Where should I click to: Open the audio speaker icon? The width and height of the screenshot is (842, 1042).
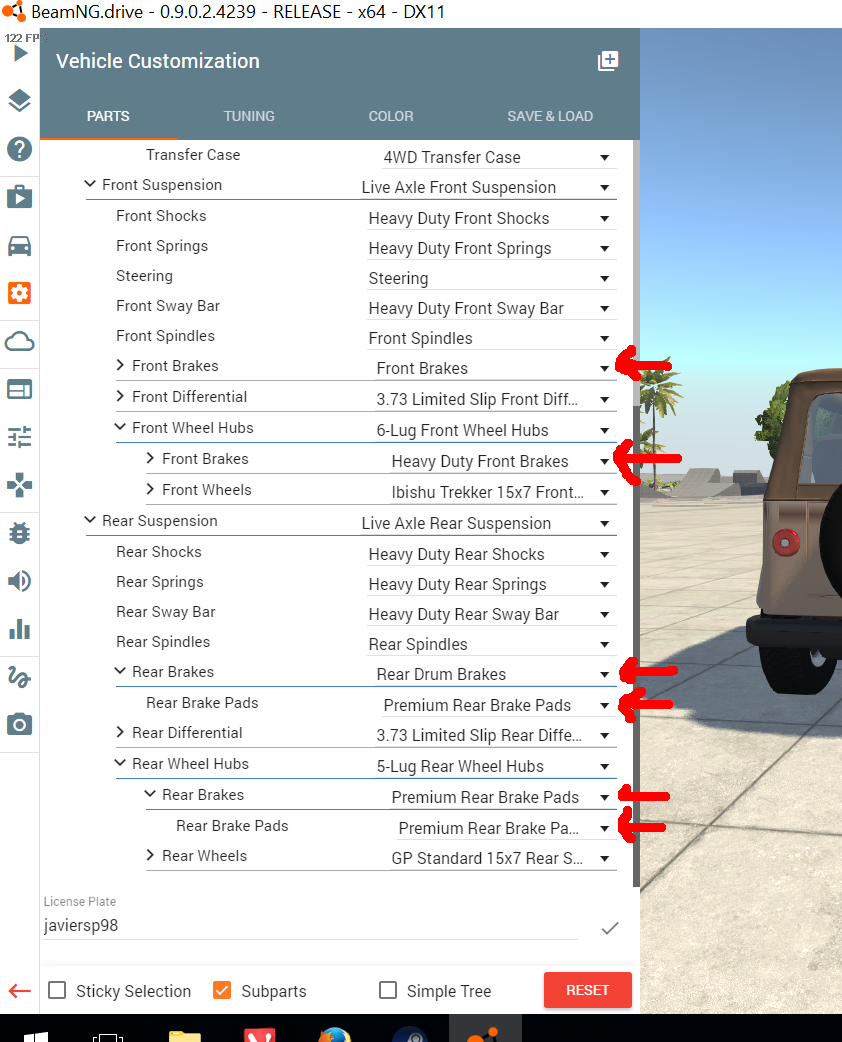coord(19,581)
